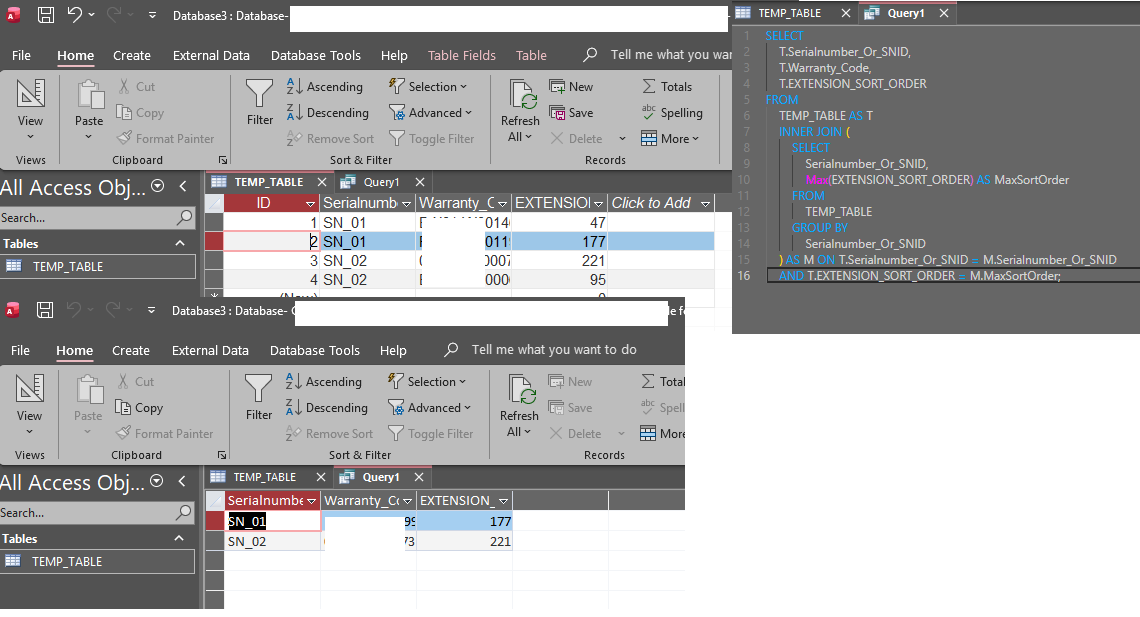Sort Descending in upper window ribbon
Screen dimensions: 1140x617
[328, 113]
